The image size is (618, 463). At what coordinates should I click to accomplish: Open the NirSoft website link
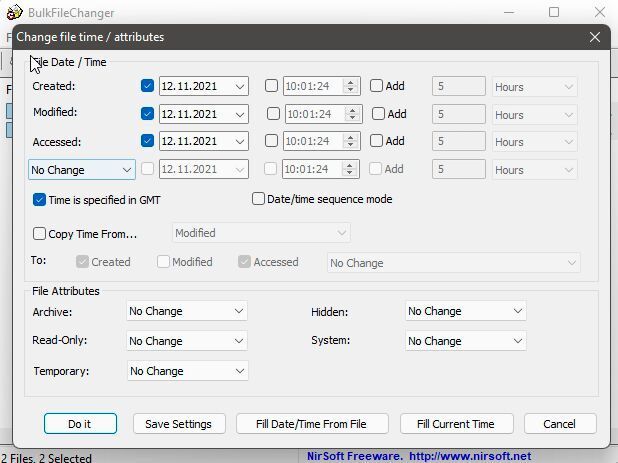(x=470, y=456)
